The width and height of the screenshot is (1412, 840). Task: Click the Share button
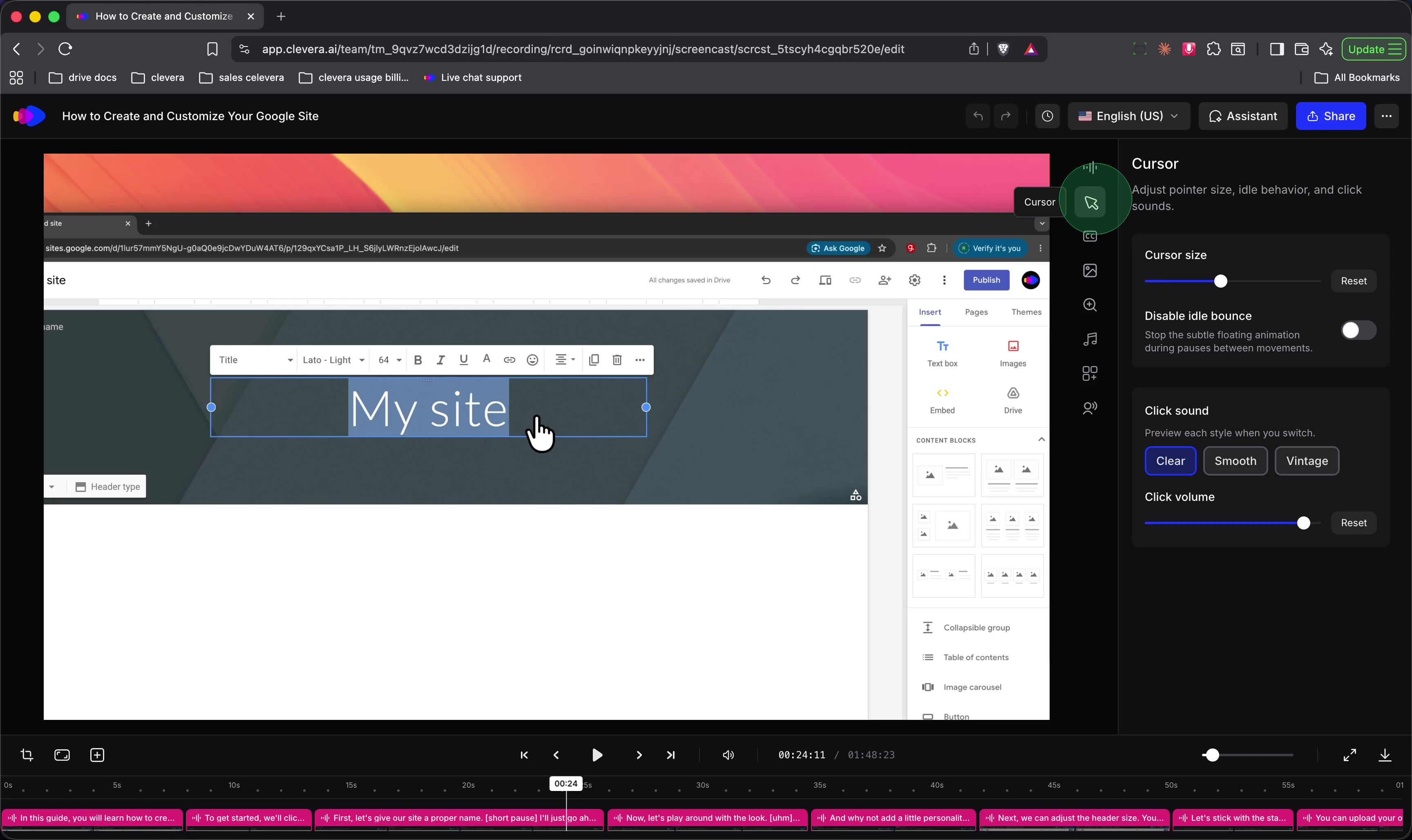click(x=1331, y=116)
